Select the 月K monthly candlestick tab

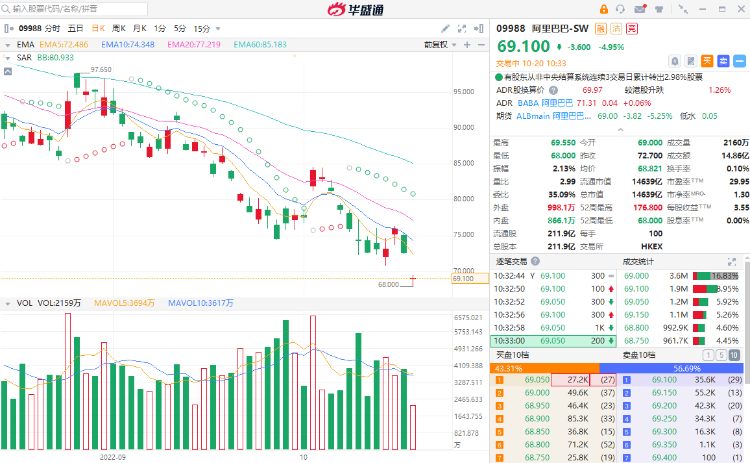(140, 29)
